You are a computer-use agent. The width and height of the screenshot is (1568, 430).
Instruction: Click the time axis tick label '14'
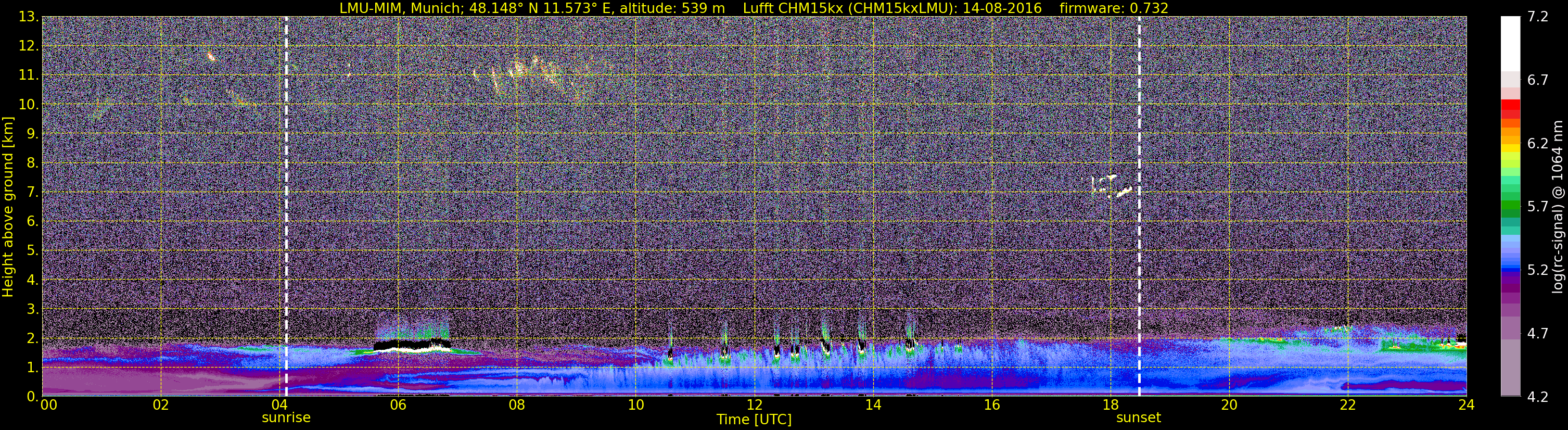tap(872, 405)
